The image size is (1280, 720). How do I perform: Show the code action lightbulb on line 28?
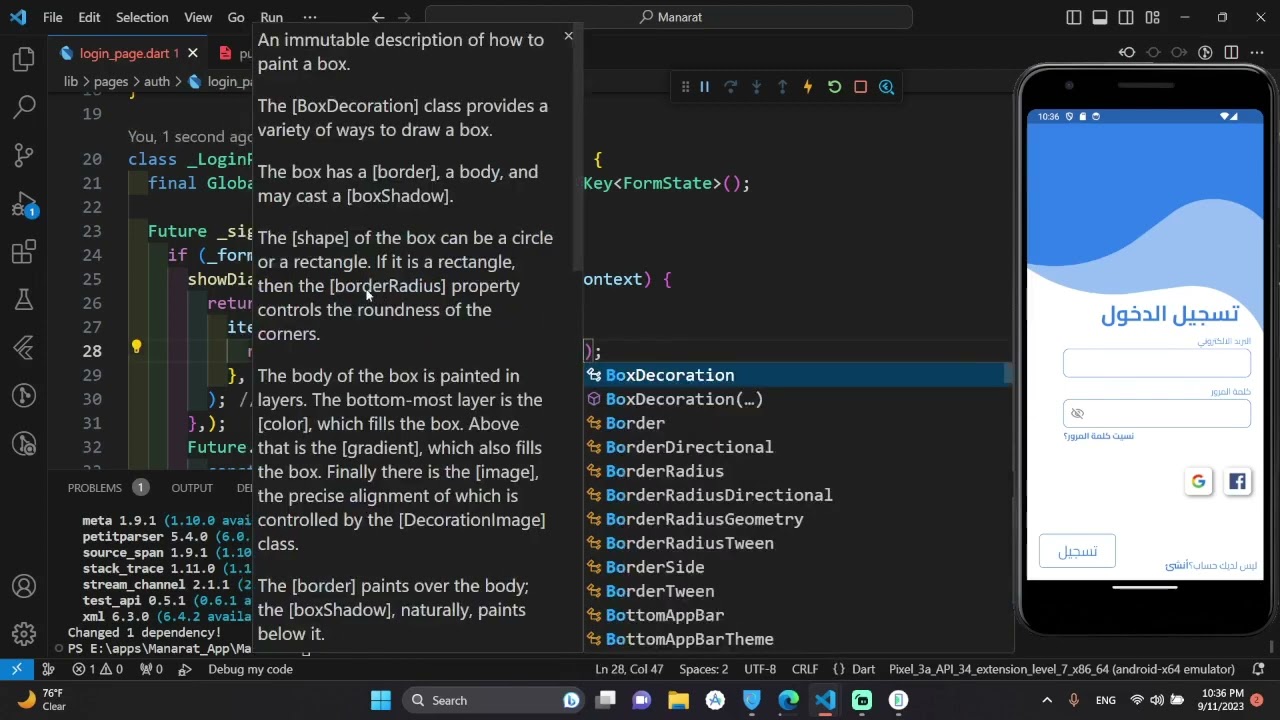(x=136, y=347)
